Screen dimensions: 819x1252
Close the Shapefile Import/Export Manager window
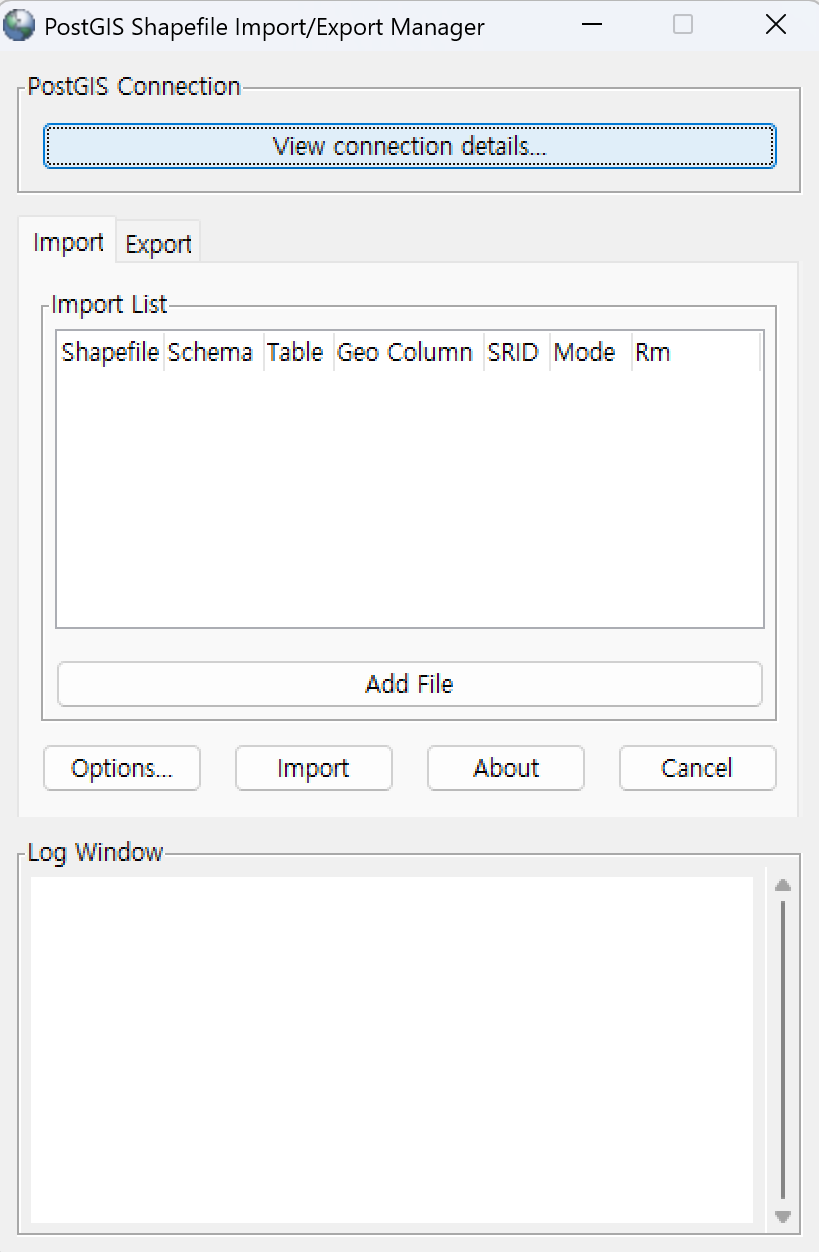pyautogui.click(x=775, y=25)
